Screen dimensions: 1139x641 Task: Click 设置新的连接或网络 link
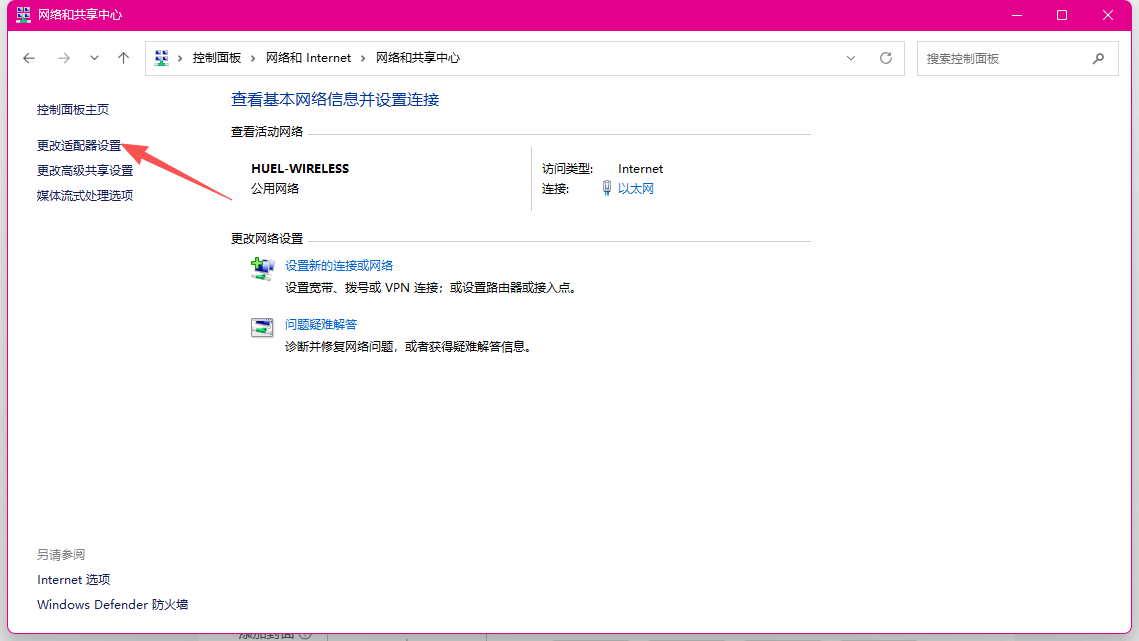(x=339, y=266)
